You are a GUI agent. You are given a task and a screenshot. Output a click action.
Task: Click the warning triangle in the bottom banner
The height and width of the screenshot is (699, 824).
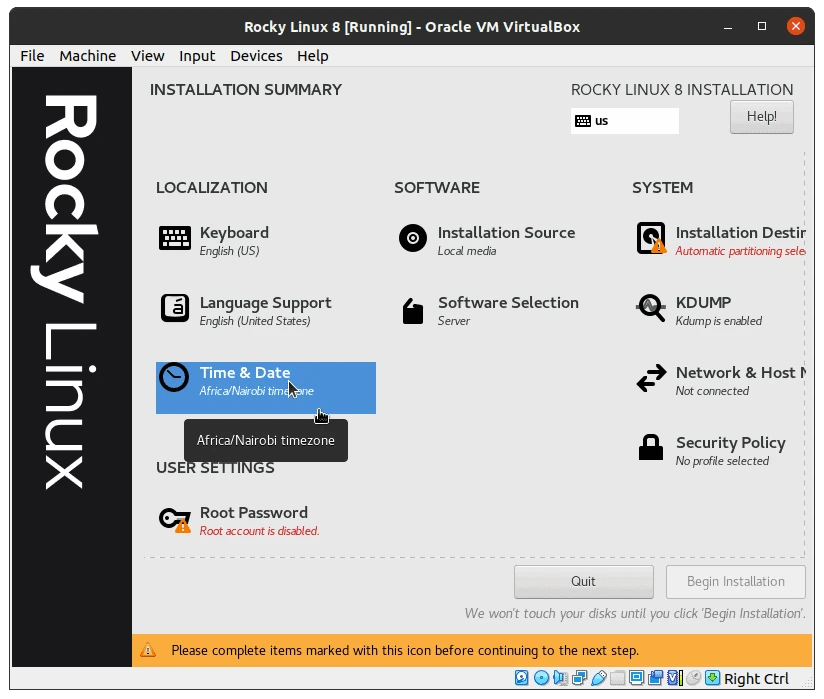148,650
